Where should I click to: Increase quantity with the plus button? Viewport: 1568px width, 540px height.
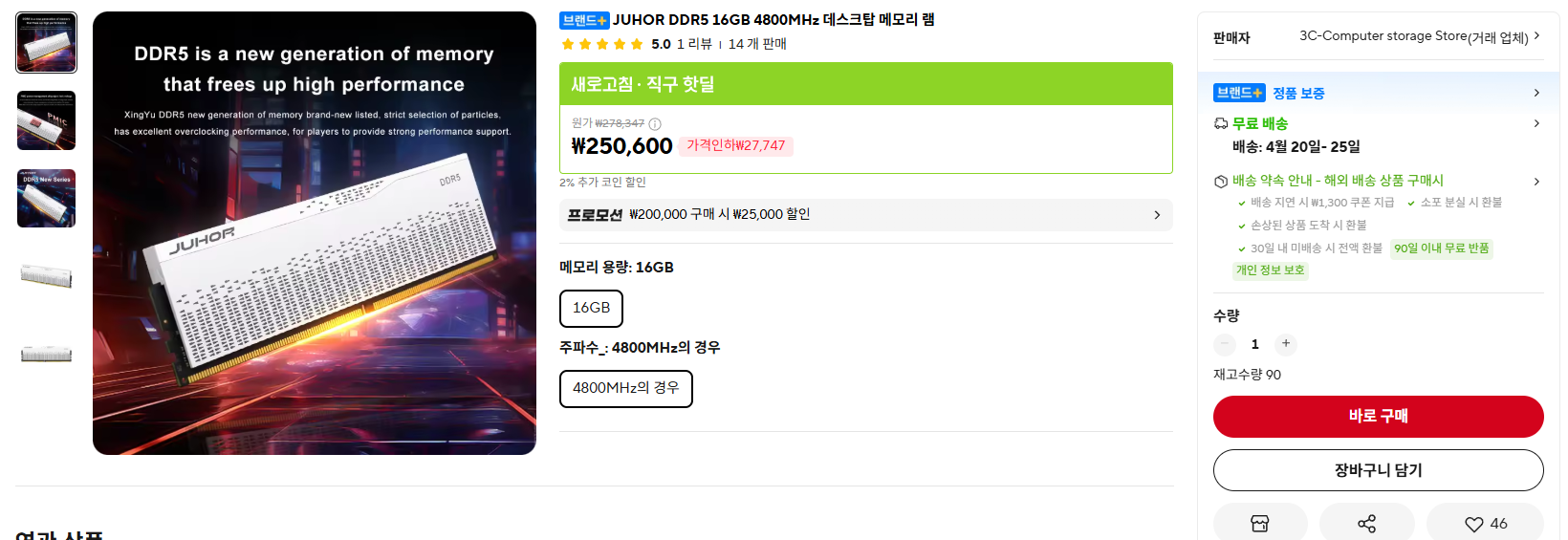[x=1286, y=344]
